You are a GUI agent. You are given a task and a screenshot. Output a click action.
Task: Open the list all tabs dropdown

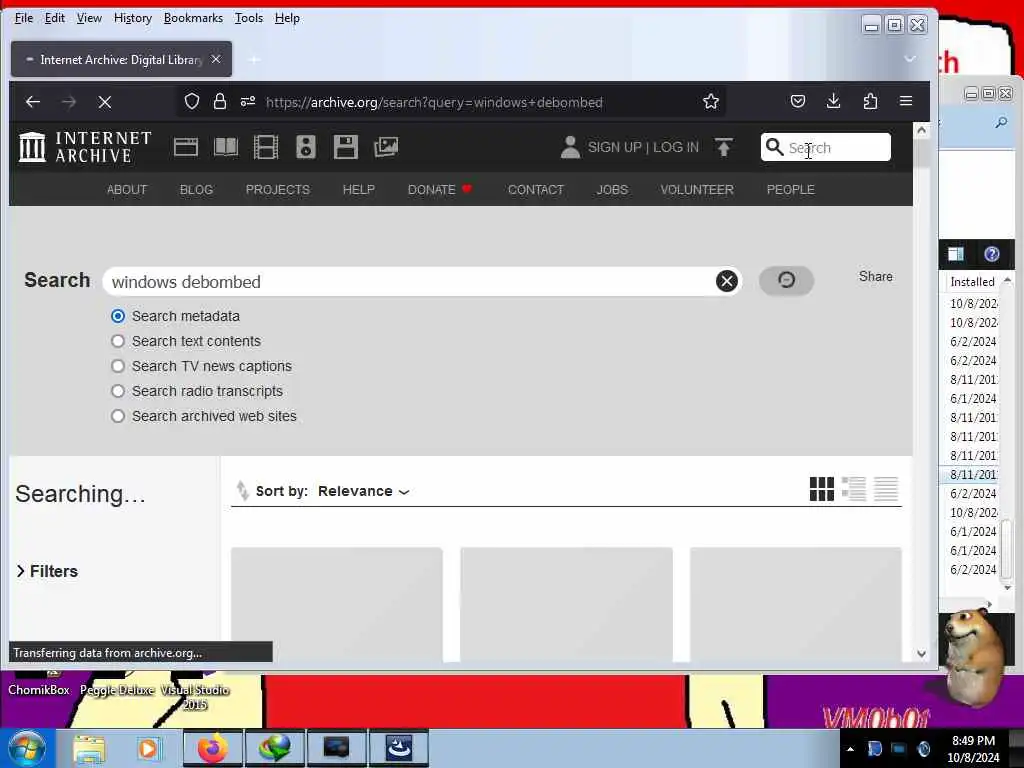pos(909,59)
